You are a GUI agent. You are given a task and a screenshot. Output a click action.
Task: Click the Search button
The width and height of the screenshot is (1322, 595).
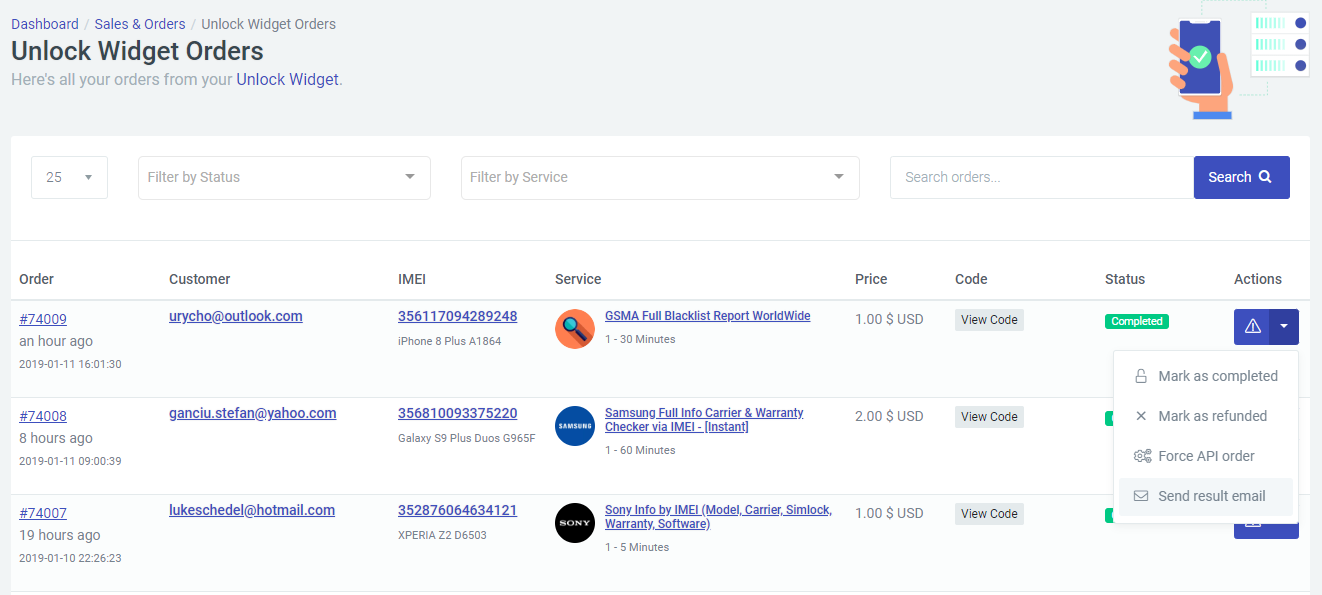tap(1241, 177)
